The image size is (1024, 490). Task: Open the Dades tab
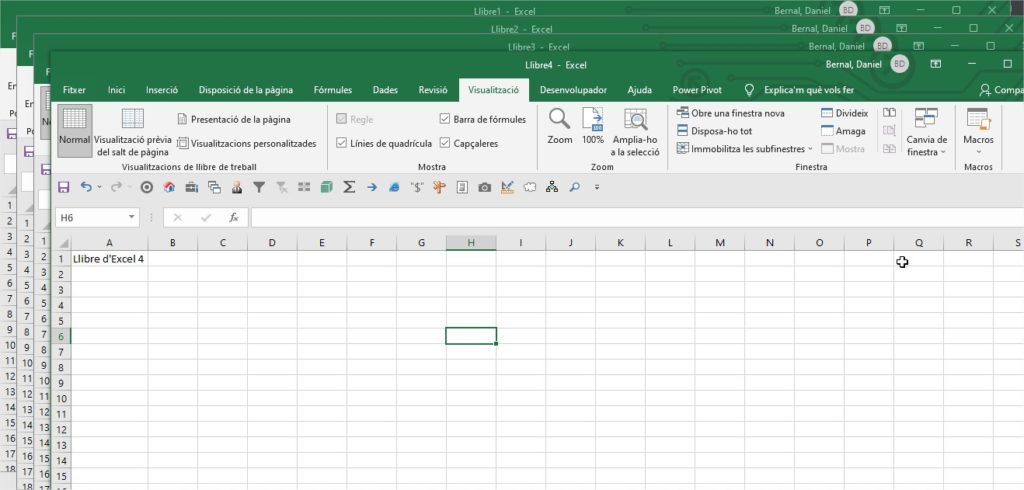tap(385, 90)
